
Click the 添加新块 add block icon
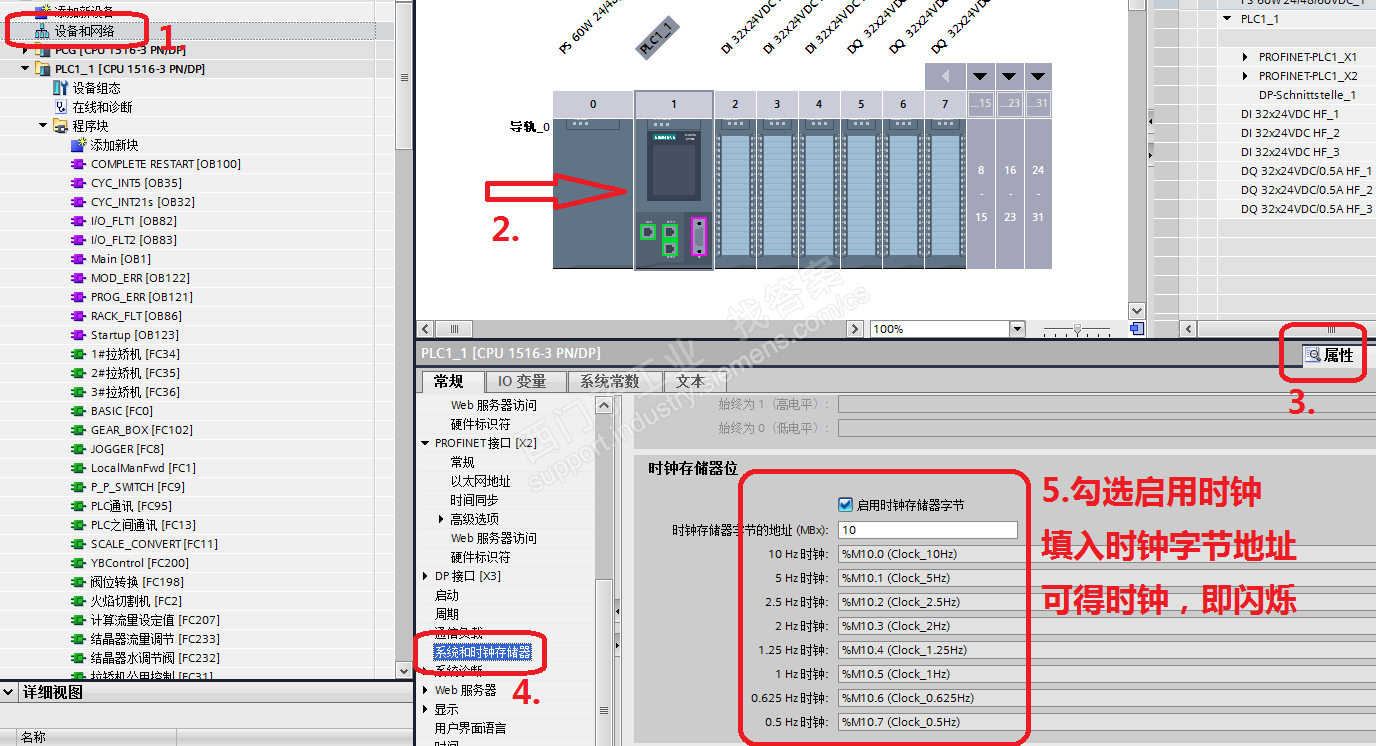tap(78, 145)
